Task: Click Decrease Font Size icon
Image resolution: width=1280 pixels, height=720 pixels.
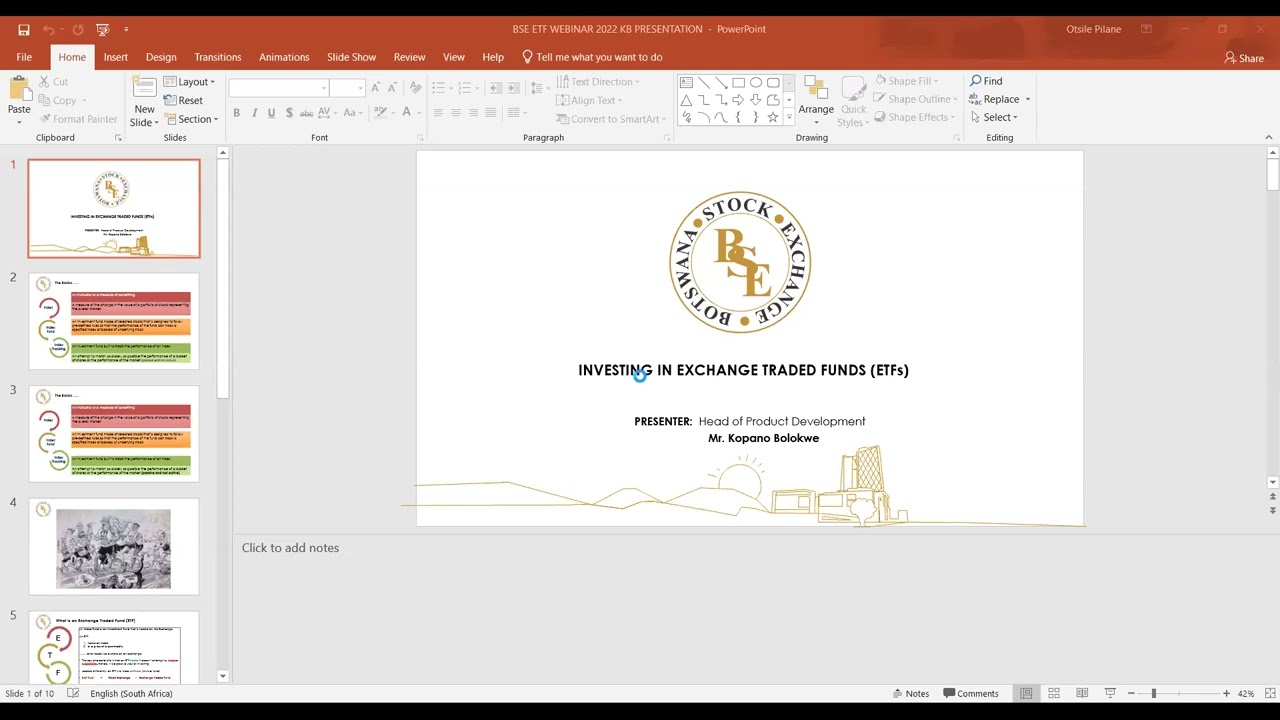Action: click(x=394, y=88)
